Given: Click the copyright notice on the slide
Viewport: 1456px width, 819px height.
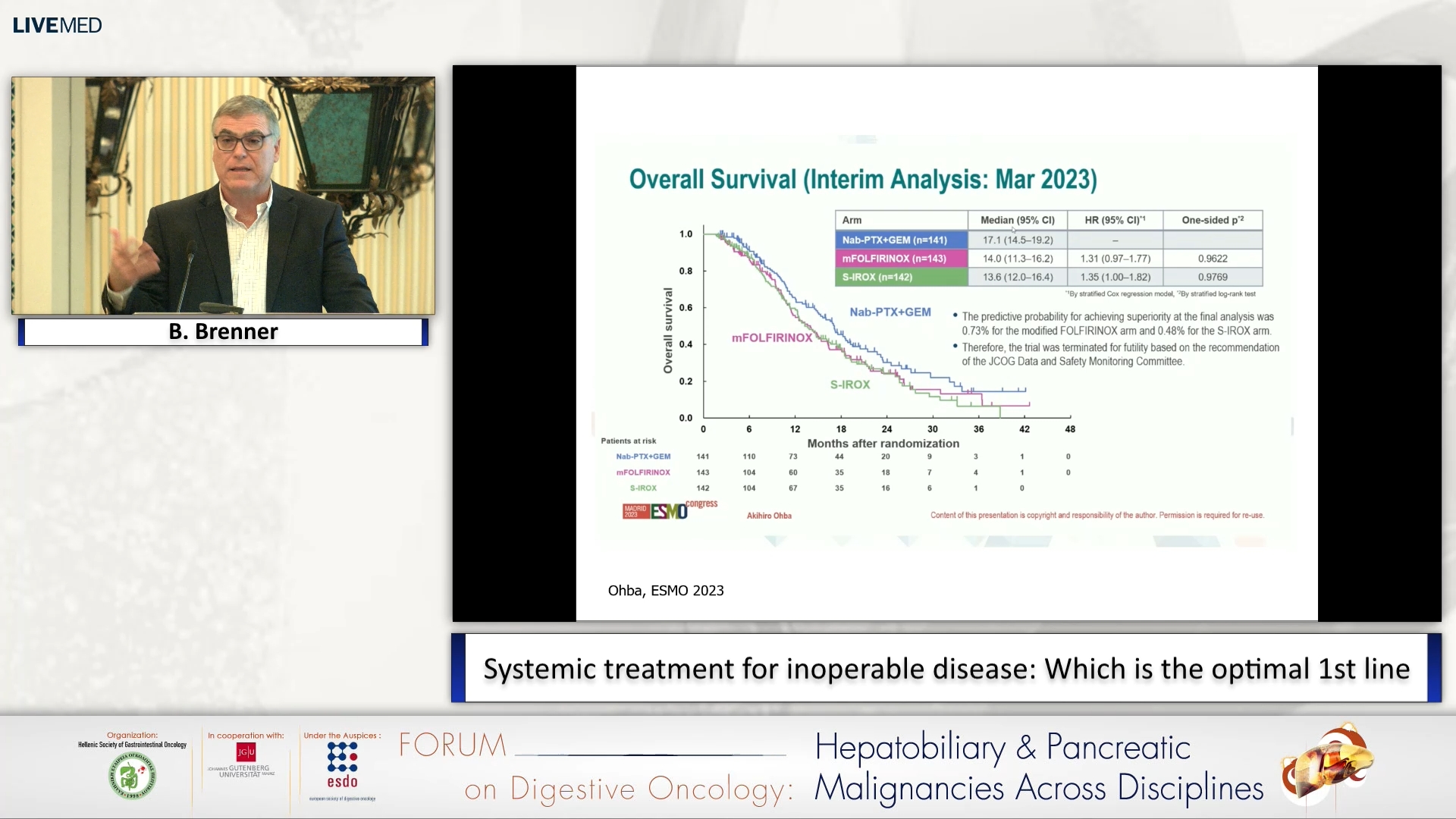Looking at the screenshot, I should 1097,515.
